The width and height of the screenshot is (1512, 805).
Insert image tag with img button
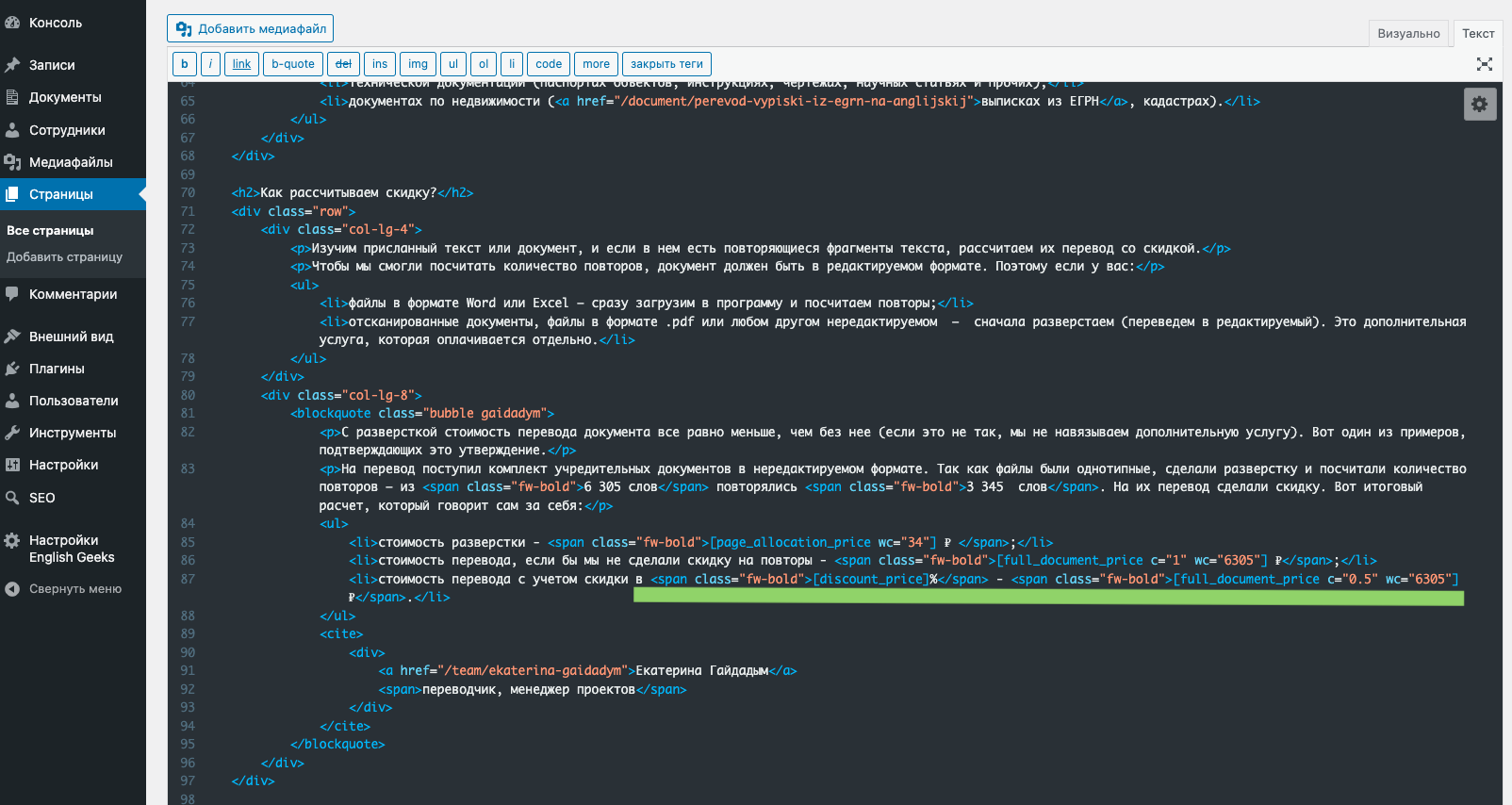coord(418,64)
